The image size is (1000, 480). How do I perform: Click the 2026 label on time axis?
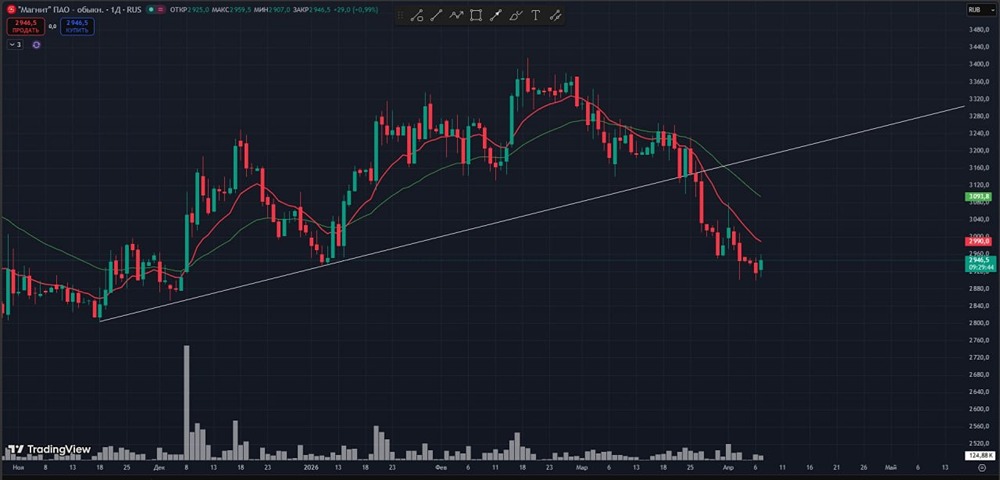tap(311, 468)
